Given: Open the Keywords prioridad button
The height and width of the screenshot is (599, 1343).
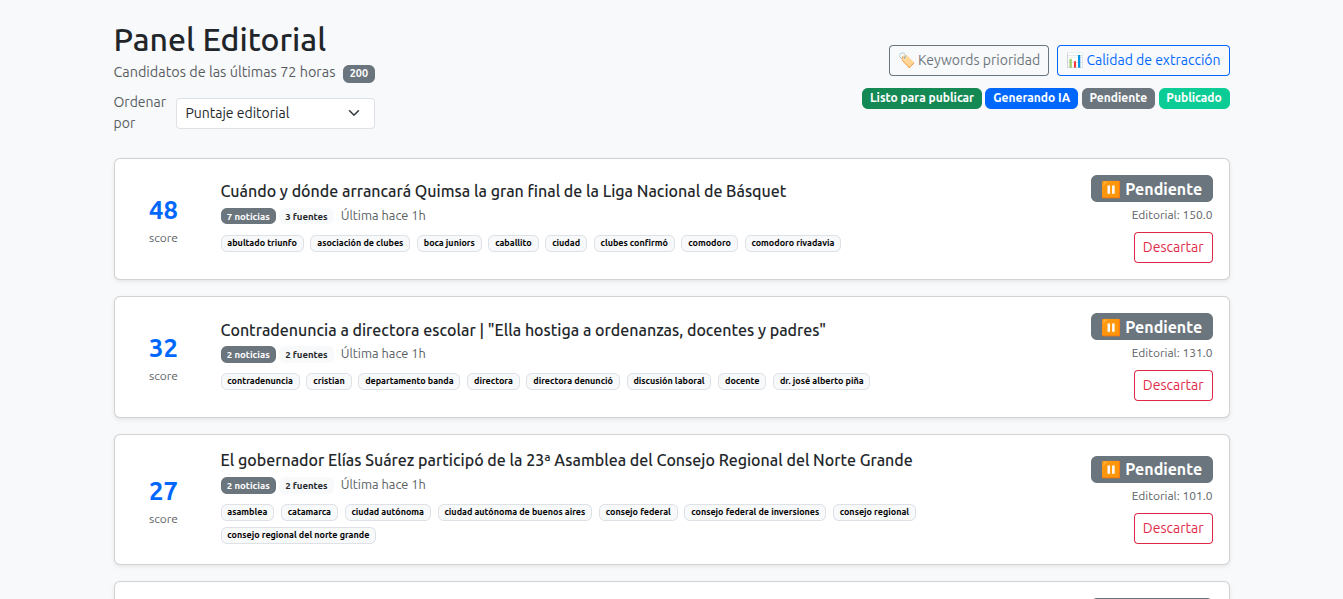Looking at the screenshot, I should coord(969,60).
